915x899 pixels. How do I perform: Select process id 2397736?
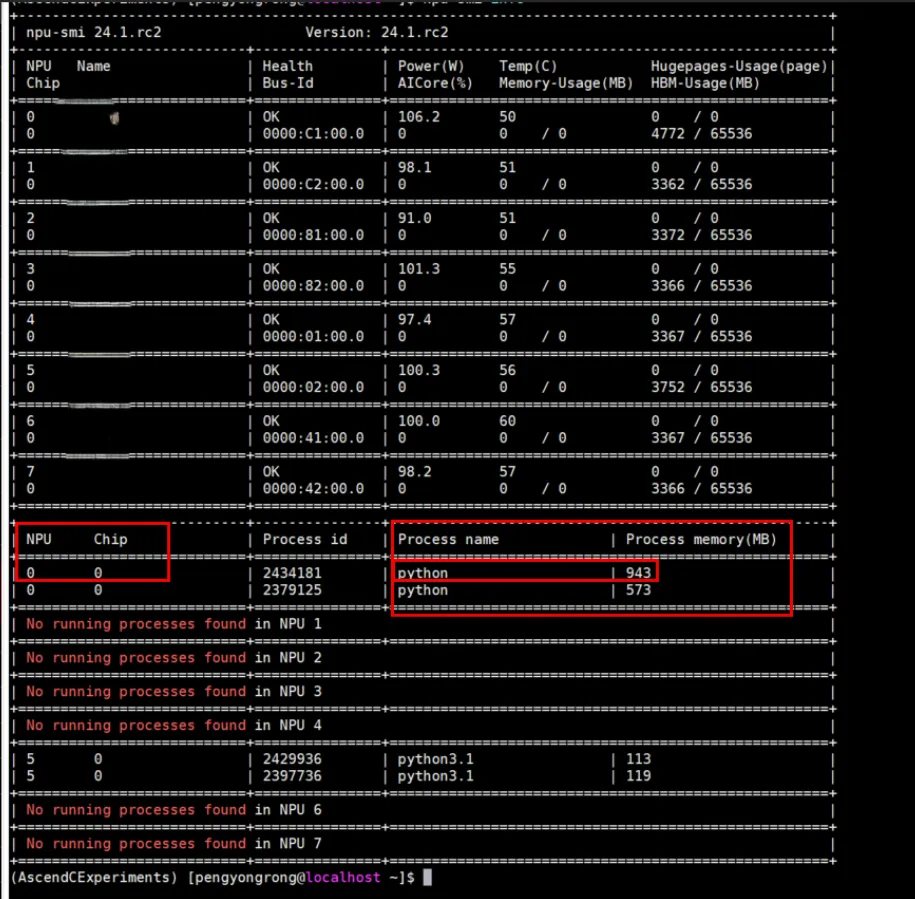[292, 776]
